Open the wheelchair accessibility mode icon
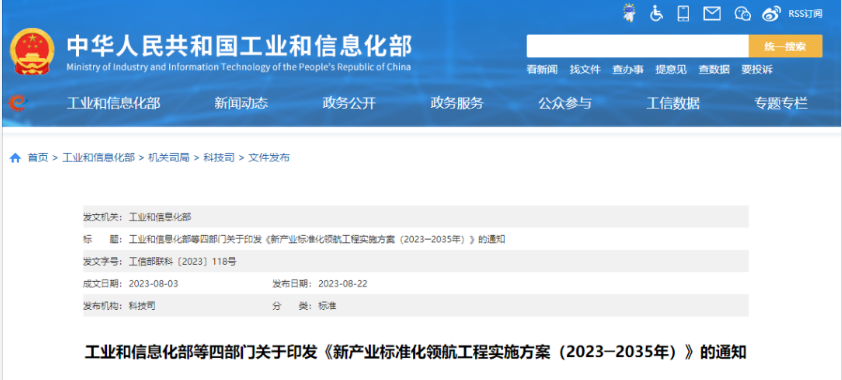Viewport: 842px width, 380px height. click(656, 13)
